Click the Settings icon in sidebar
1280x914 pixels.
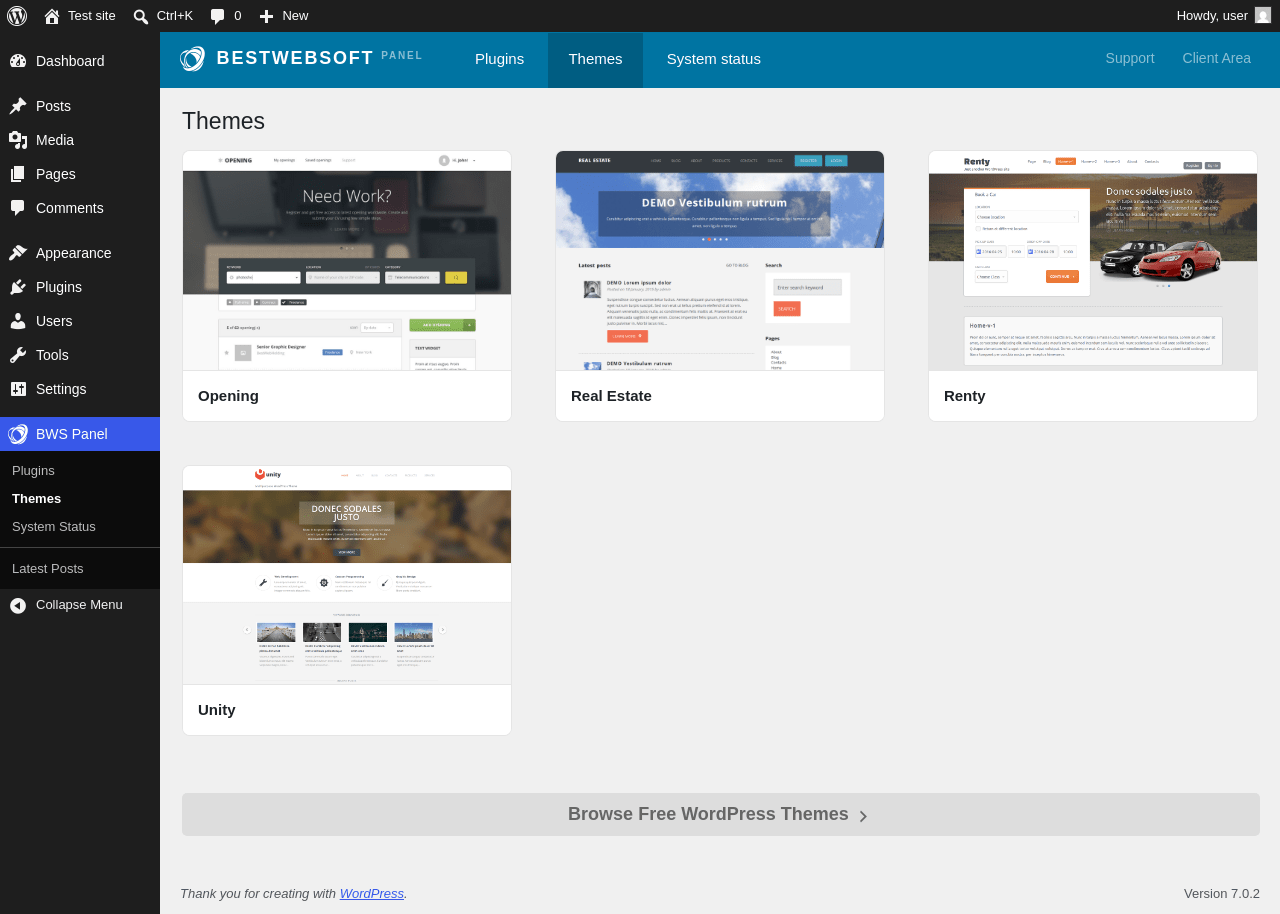coord(18,389)
